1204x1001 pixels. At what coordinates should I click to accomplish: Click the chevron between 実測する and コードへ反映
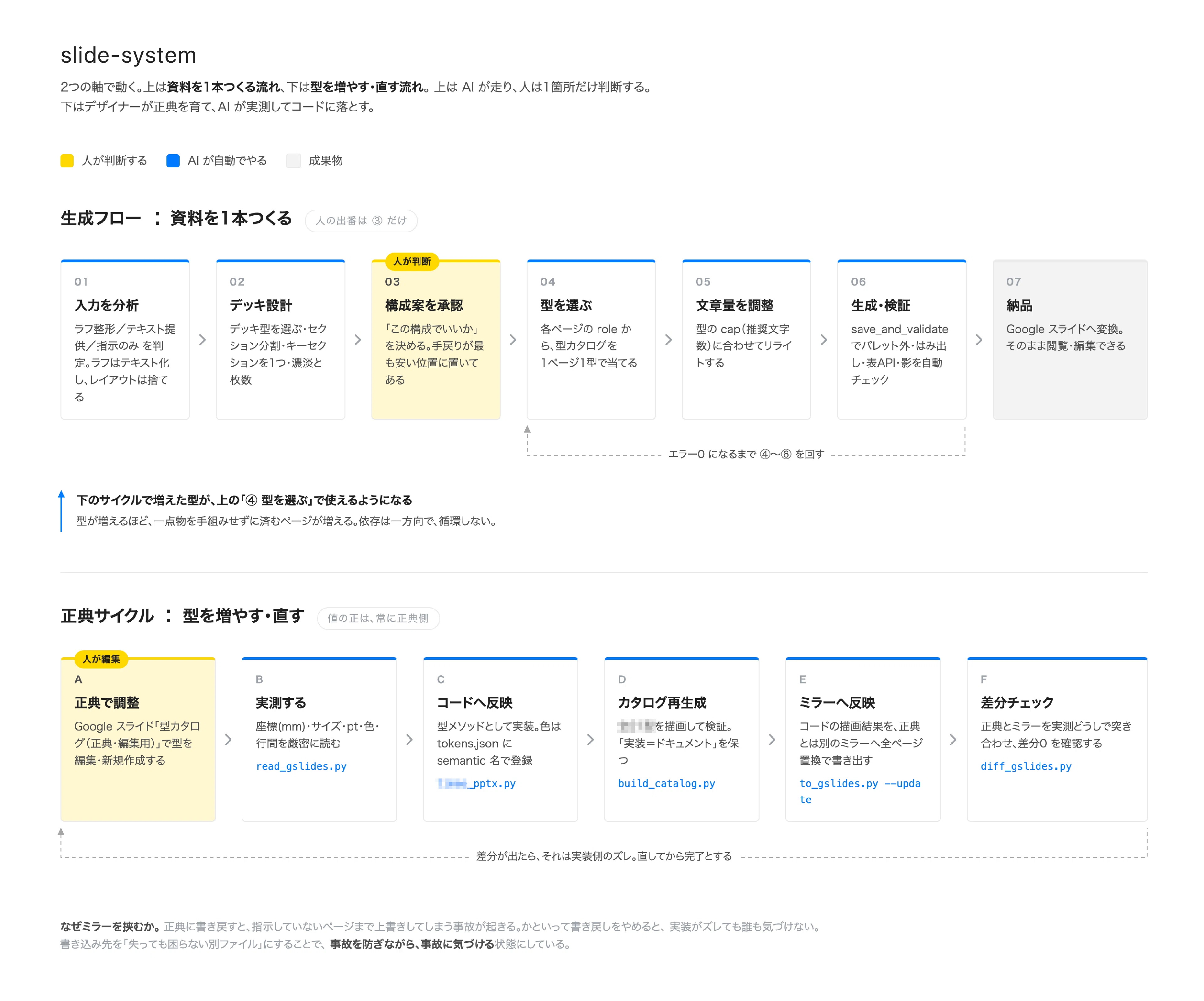point(409,740)
